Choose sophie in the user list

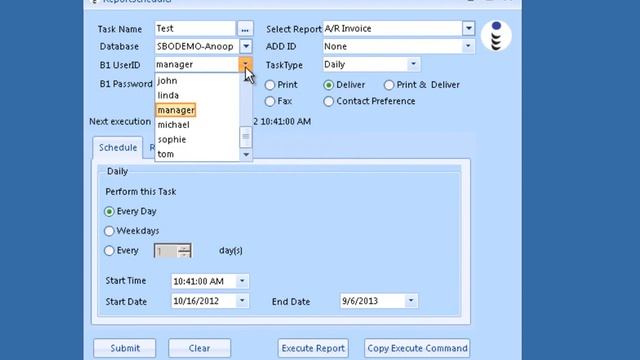(x=197, y=140)
